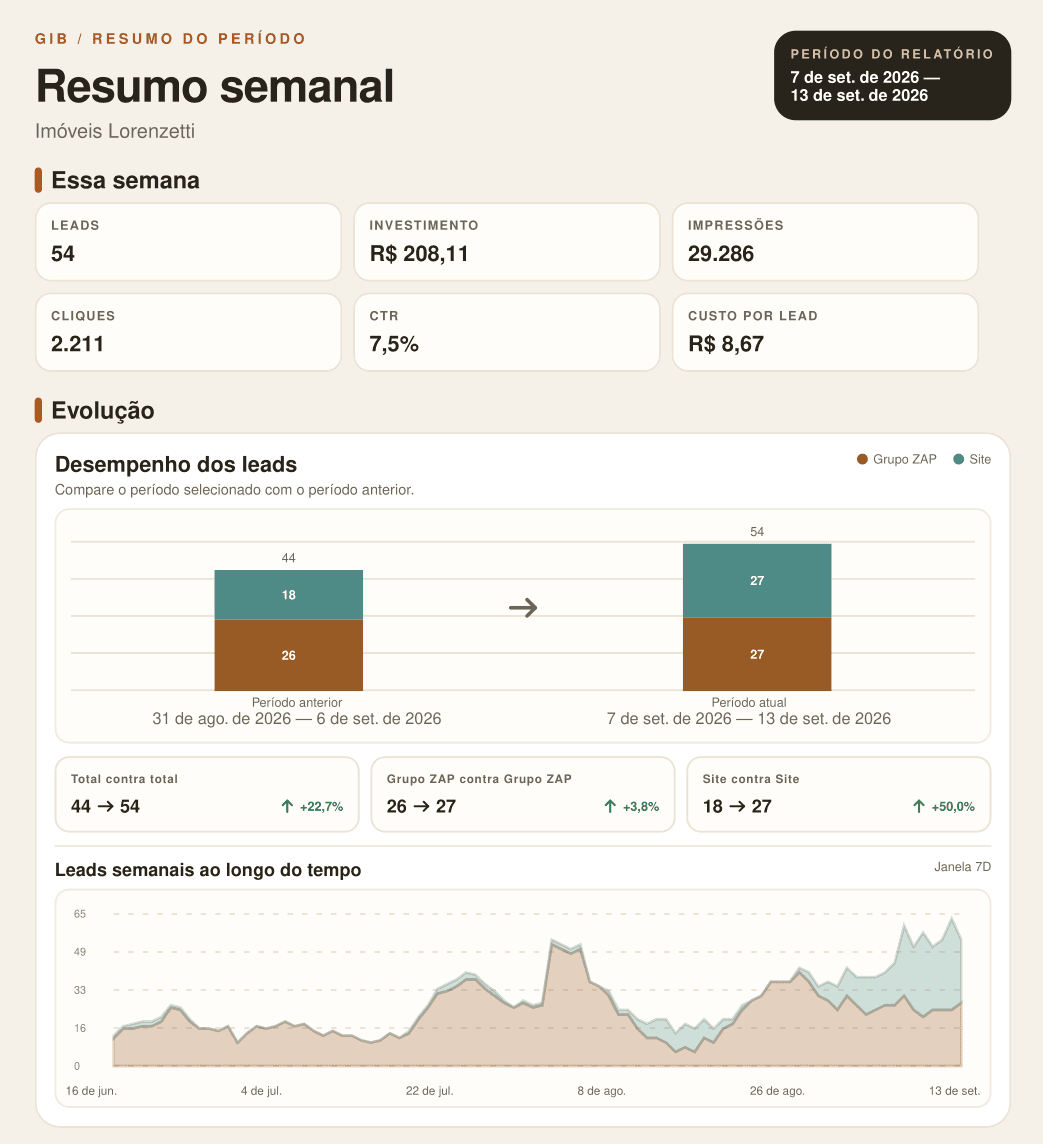Click the 31 de ago. date range text
1043x1144 pixels.
coord(297,719)
